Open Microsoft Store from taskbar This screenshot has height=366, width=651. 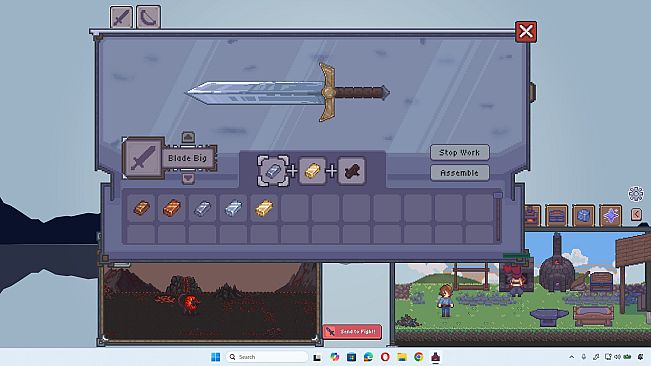(x=351, y=357)
